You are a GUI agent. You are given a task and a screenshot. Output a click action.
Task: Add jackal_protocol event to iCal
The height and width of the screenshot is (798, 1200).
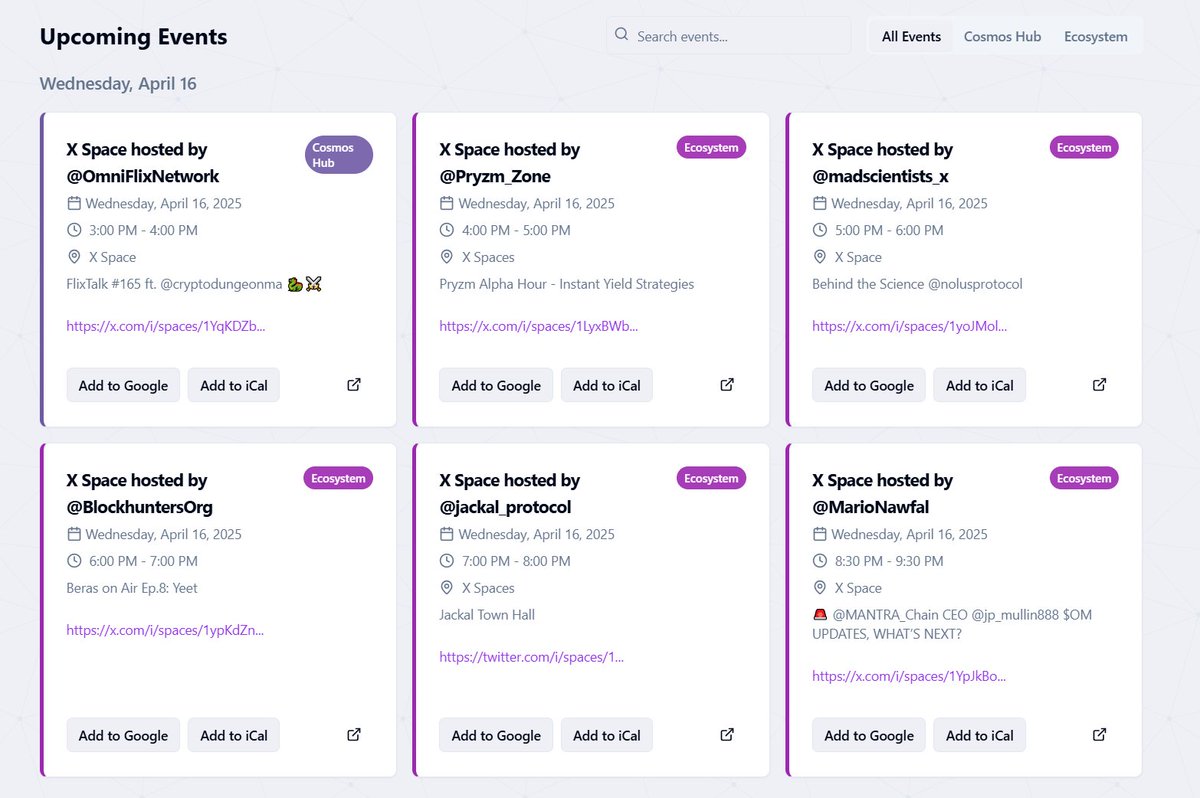coord(607,735)
